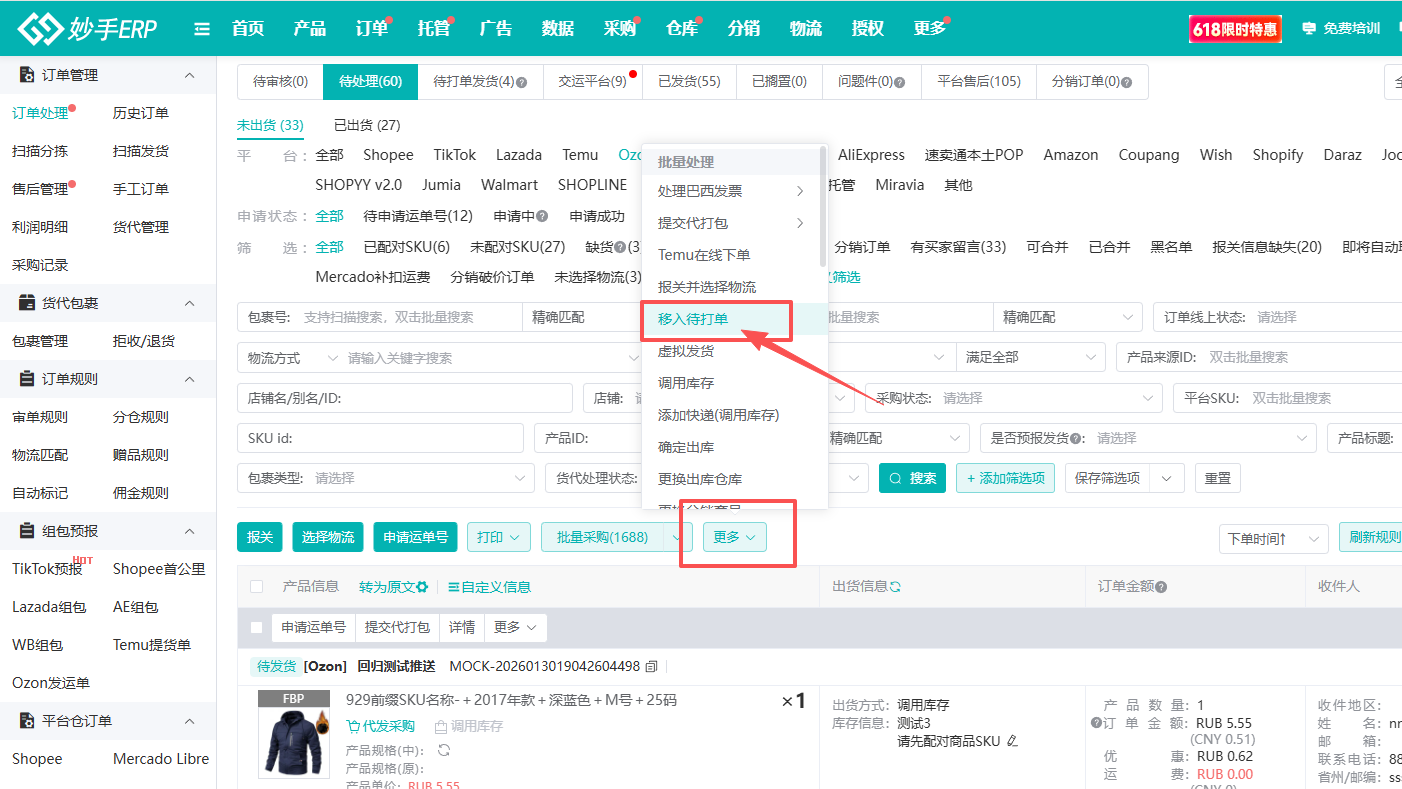Open the 物流方式 dropdown
The height and width of the screenshot is (789, 1402).
290,357
